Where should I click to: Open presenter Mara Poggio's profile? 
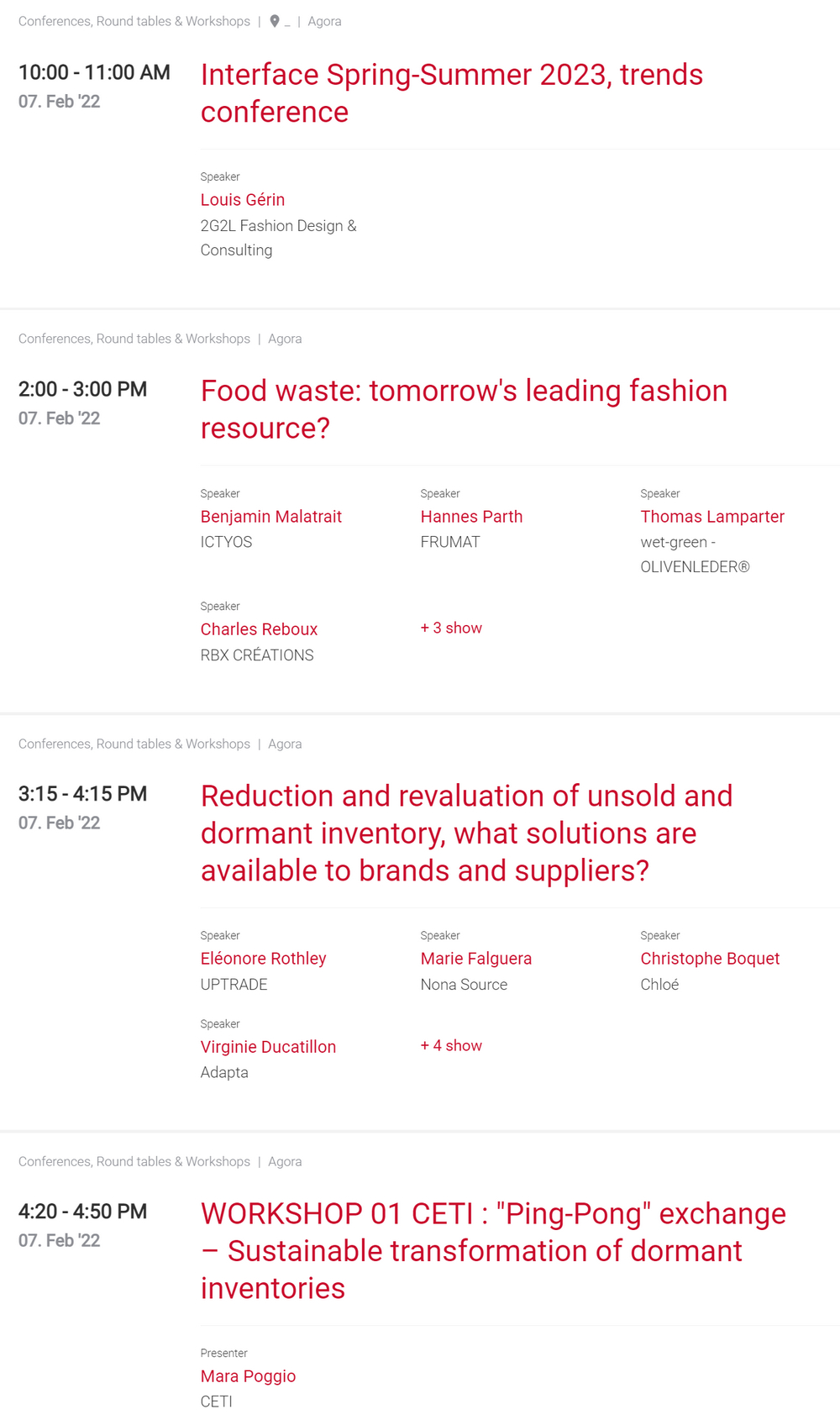point(248,1376)
